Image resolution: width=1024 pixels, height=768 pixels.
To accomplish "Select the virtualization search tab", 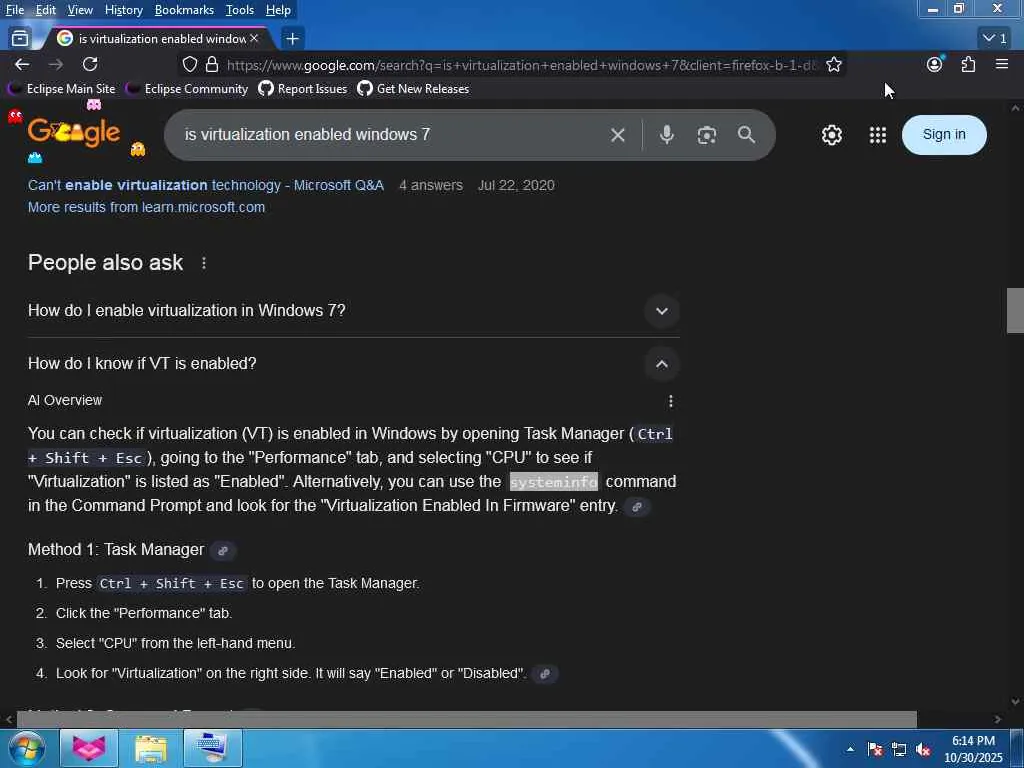I will pyautogui.click(x=159, y=39).
